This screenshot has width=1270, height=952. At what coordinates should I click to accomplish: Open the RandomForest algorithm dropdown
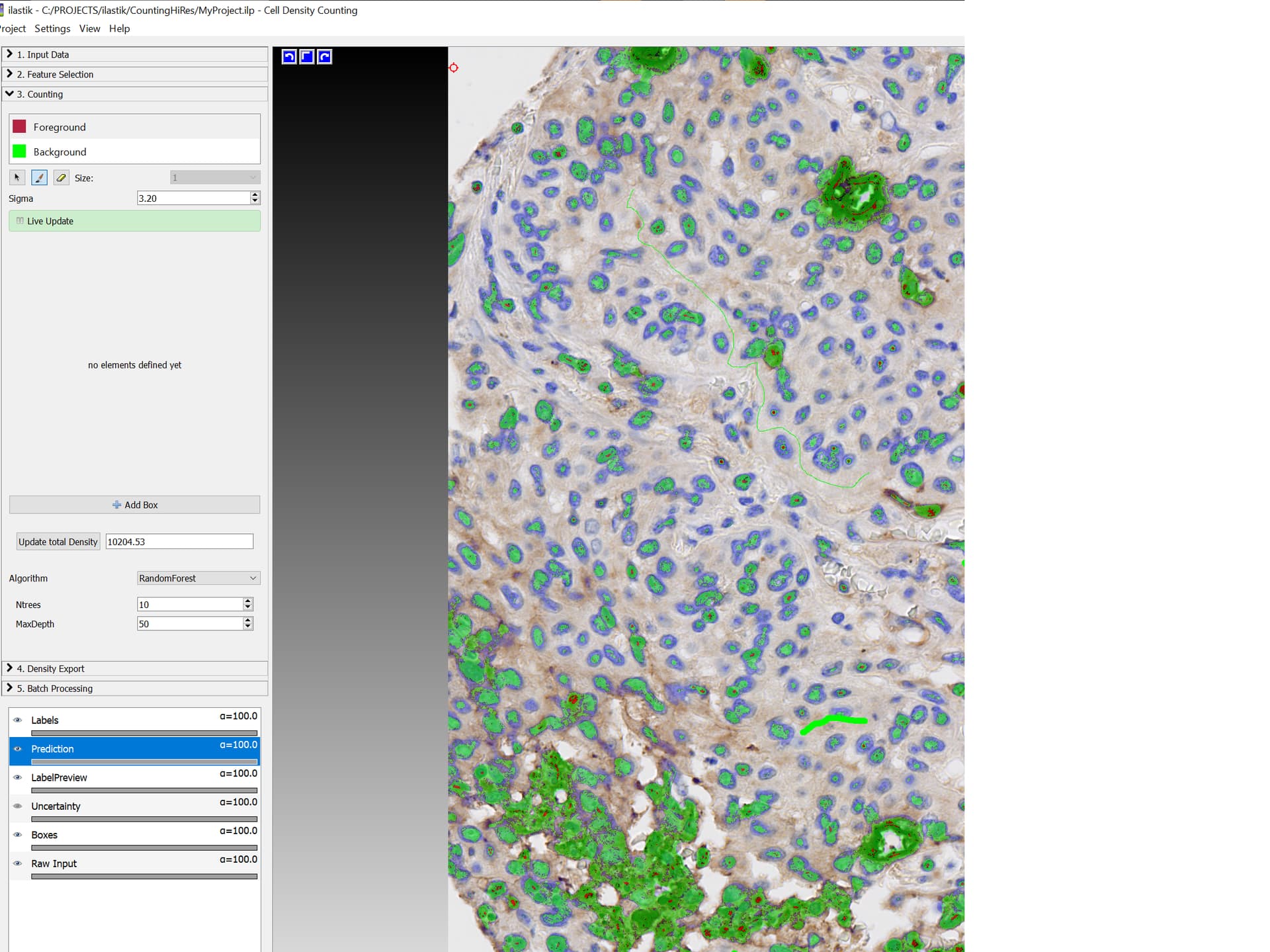tap(253, 578)
